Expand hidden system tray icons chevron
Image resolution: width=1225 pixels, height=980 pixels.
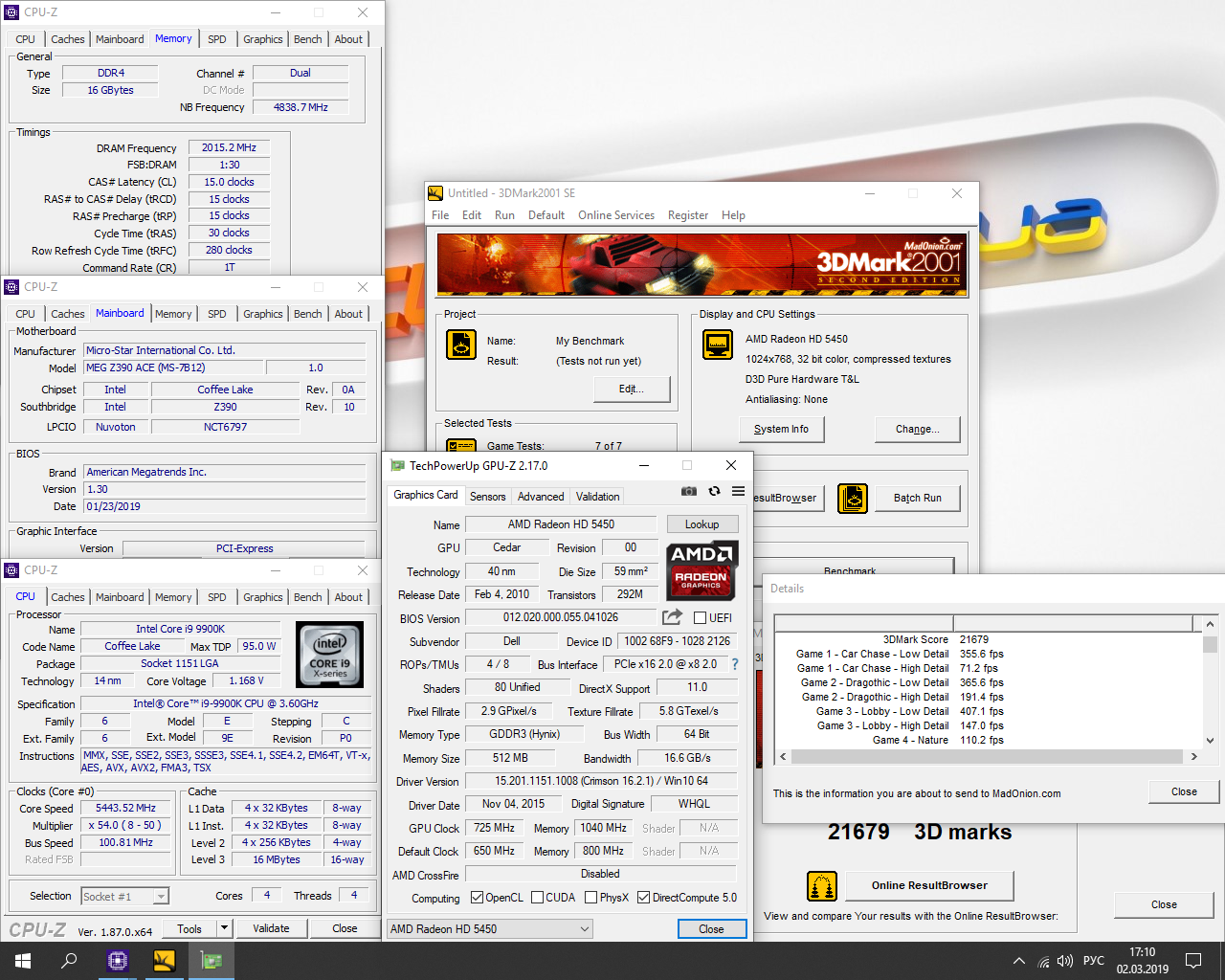(x=1018, y=961)
